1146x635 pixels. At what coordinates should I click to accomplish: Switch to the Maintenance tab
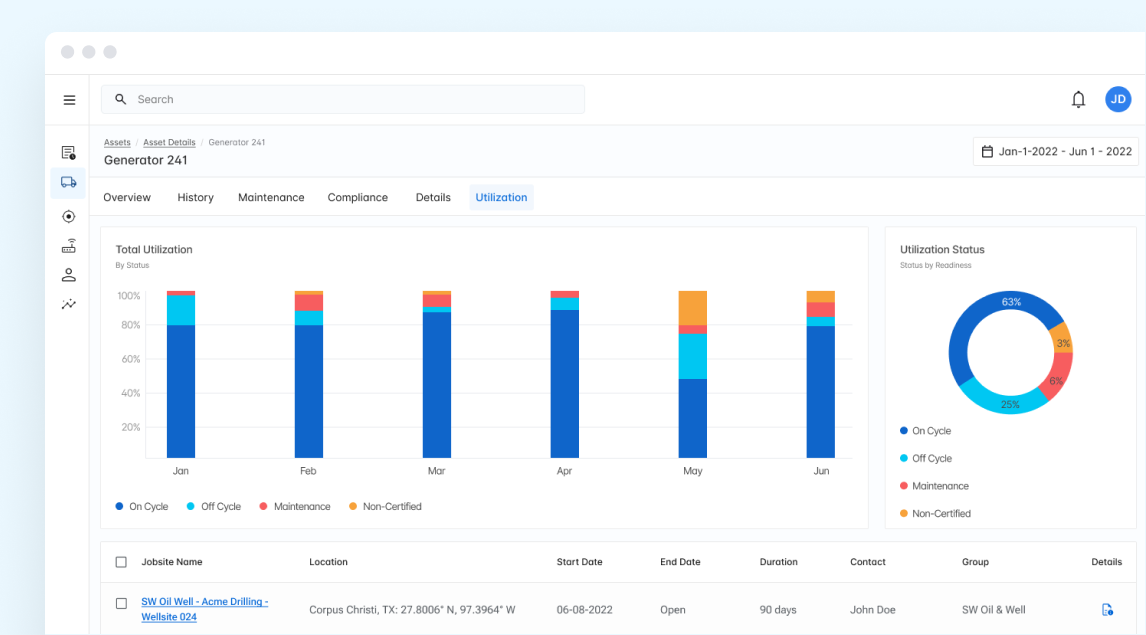271,197
